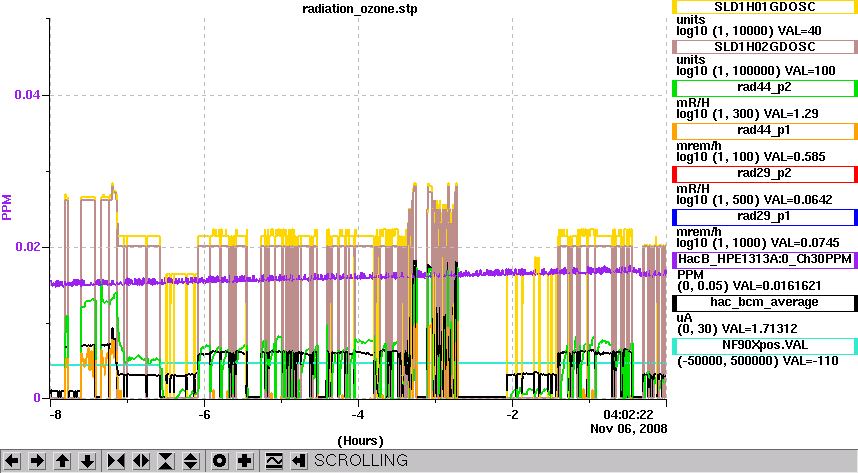Click the 0.02 y-axis tick label
The height and width of the screenshot is (473, 858).
point(27,246)
